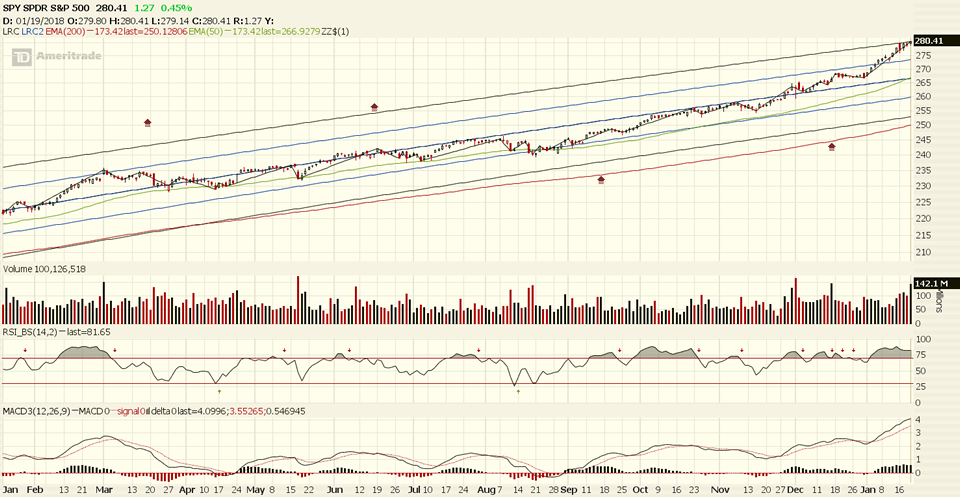Select the 142.1 M volume tag on axis
Image resolution: width=960 pixels, height=497 pixels.
928,285
